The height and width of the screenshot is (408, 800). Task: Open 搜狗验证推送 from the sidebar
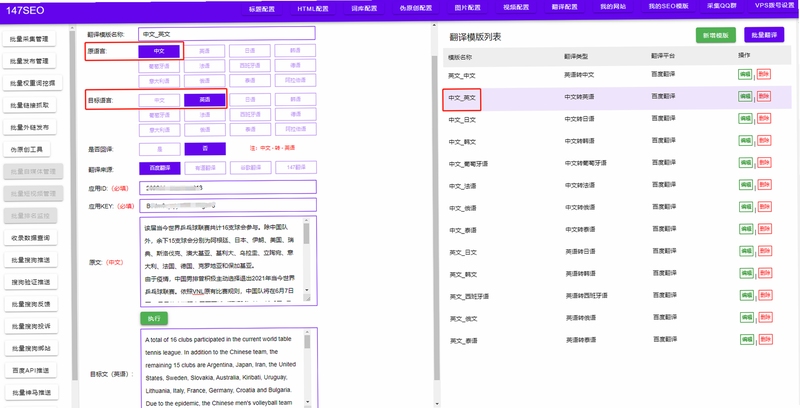click(30, 282)
